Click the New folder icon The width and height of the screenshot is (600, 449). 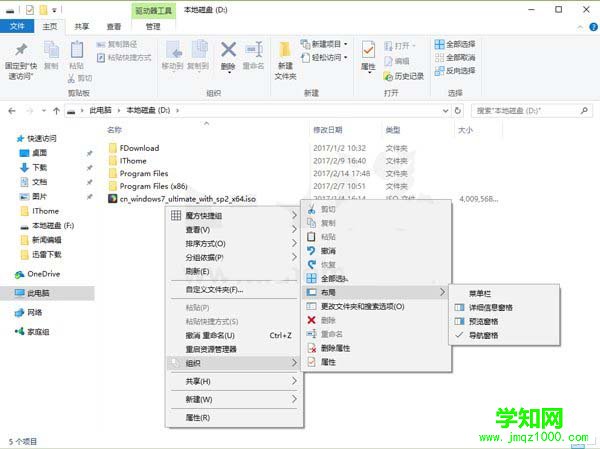tap(285, 51)
